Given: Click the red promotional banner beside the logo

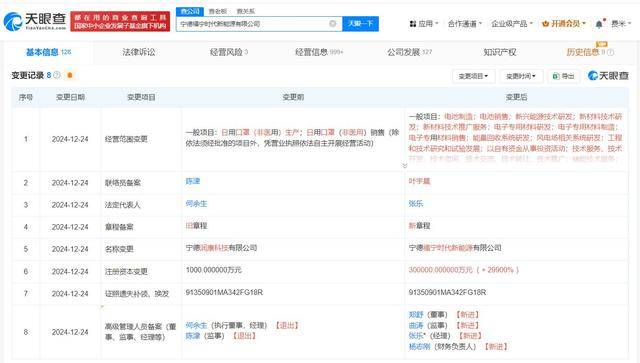Looking at the screenshot, I should pyautogui.click(x=120, y=21).
